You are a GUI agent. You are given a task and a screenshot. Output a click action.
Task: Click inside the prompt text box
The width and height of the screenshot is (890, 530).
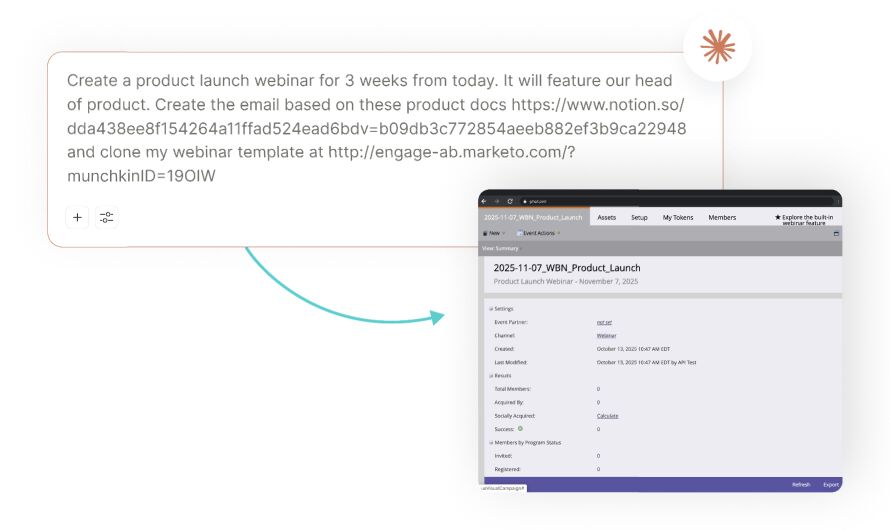376,128
